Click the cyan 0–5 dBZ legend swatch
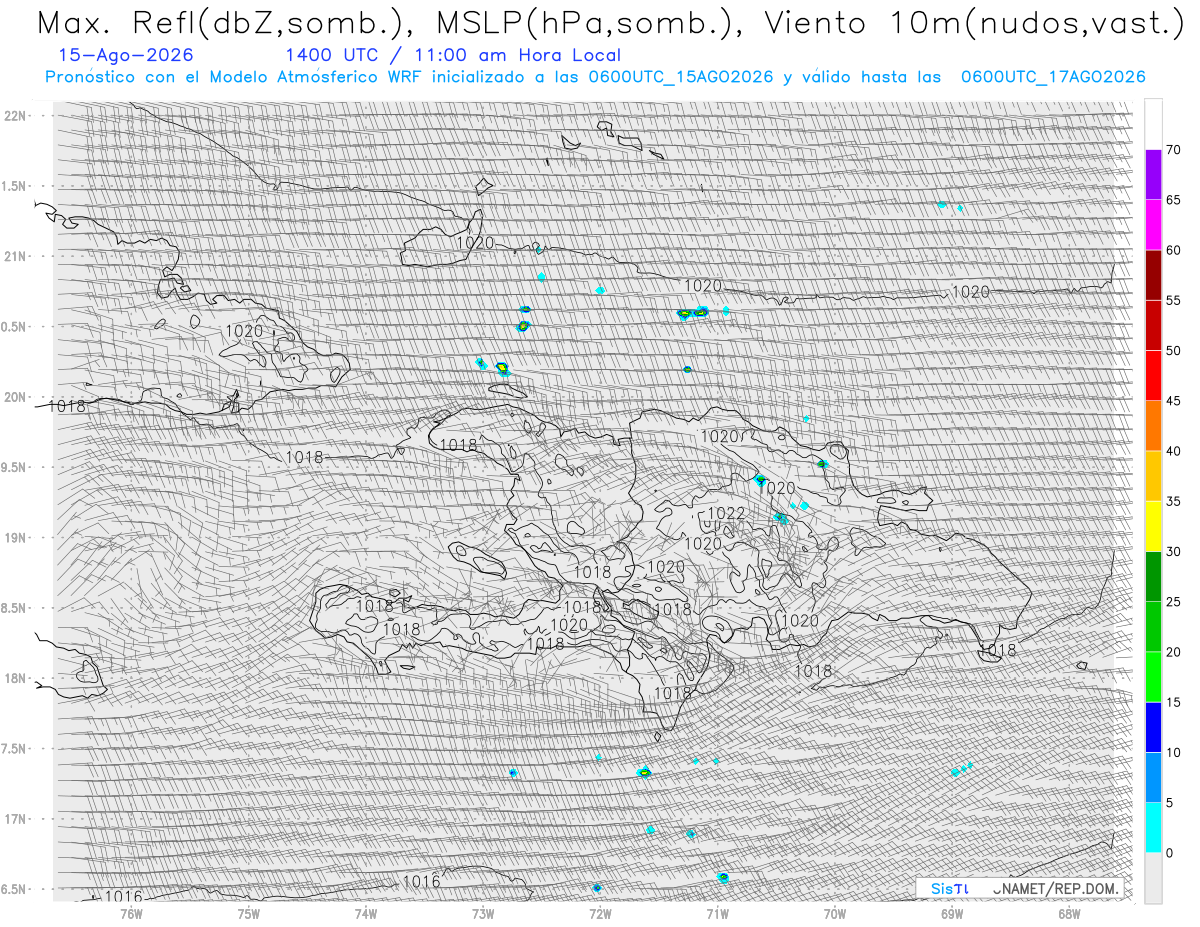 point(1153,827)
